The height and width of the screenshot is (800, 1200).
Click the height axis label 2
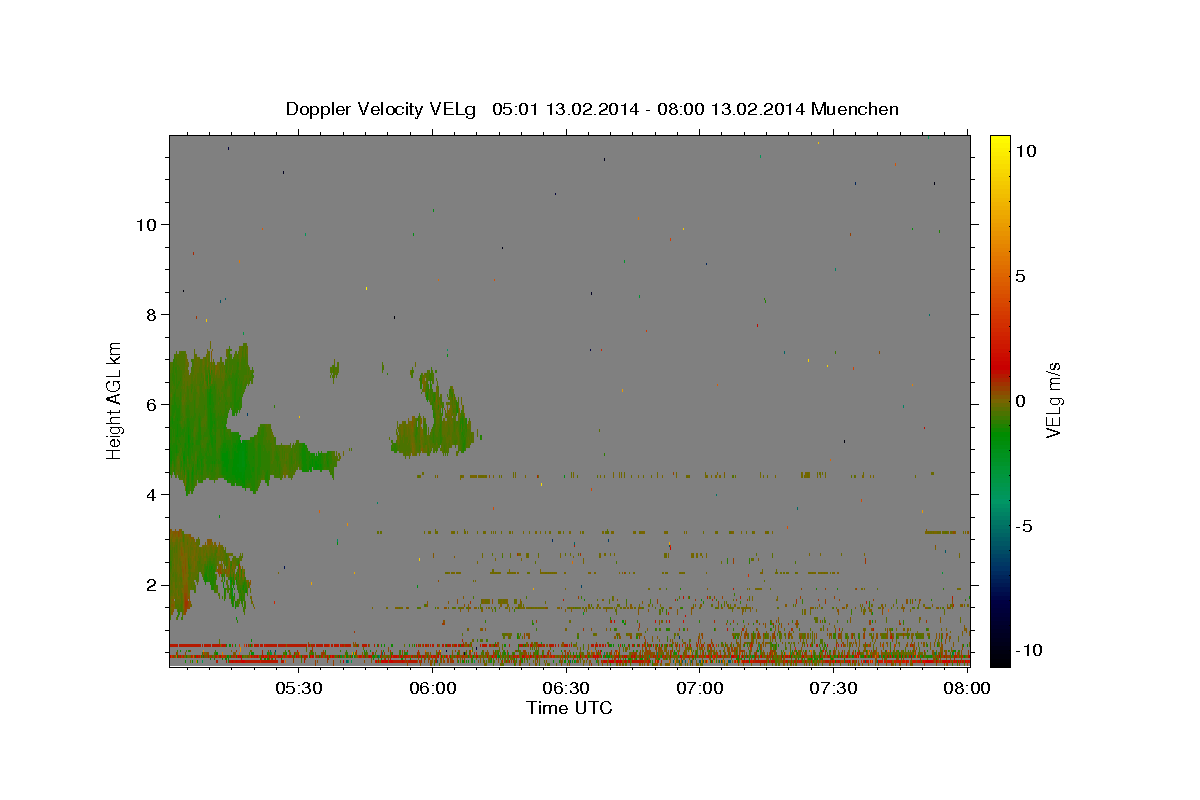click(152, 585)
